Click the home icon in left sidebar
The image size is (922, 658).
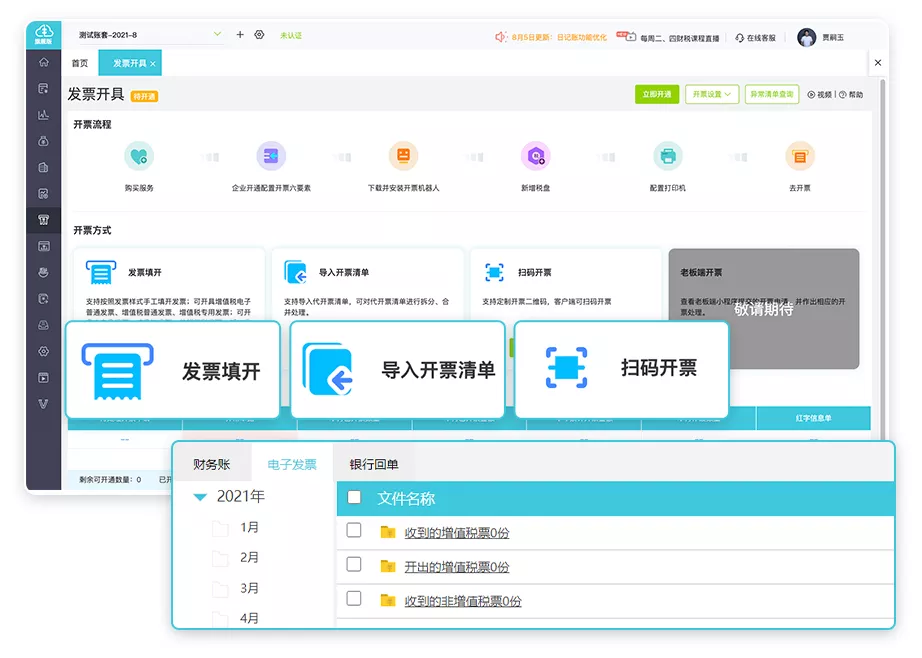tap(43, 62)
